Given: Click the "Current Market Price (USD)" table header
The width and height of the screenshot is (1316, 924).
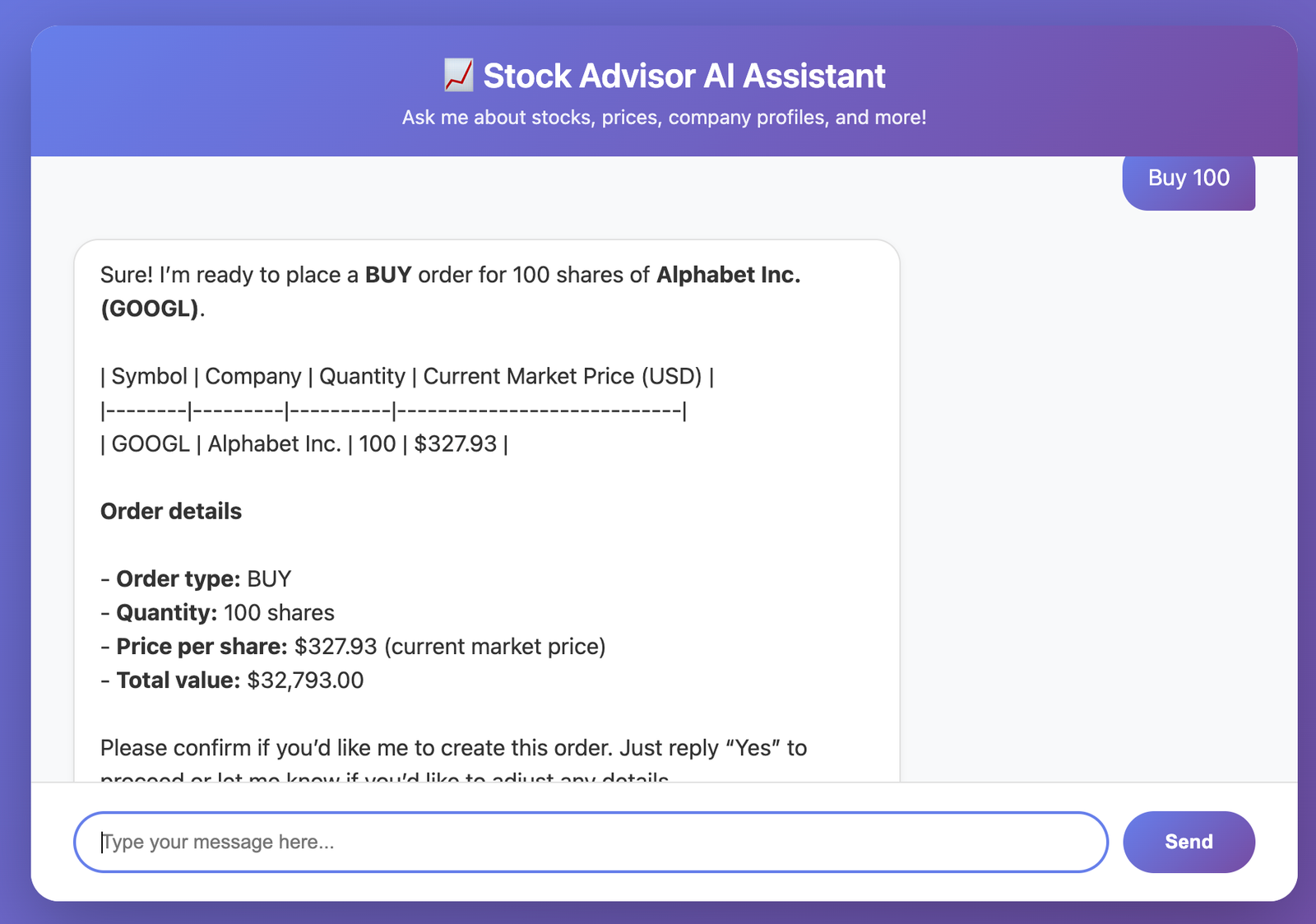Looking at the screenshot, I should point(563,376).
